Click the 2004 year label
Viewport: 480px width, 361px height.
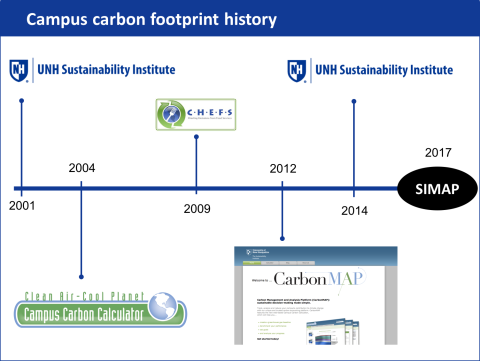82,168
